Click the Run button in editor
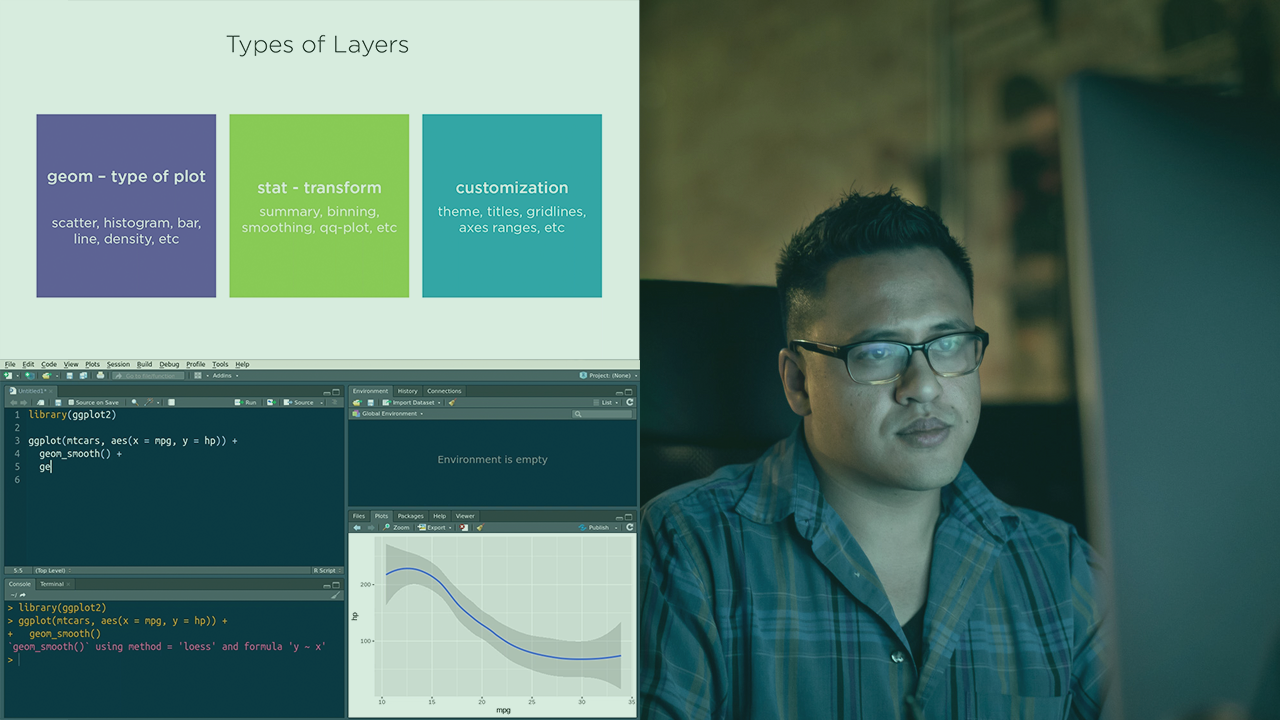Image resolution: width=1280 pixels, height=720 pixels. coord(246,403)
